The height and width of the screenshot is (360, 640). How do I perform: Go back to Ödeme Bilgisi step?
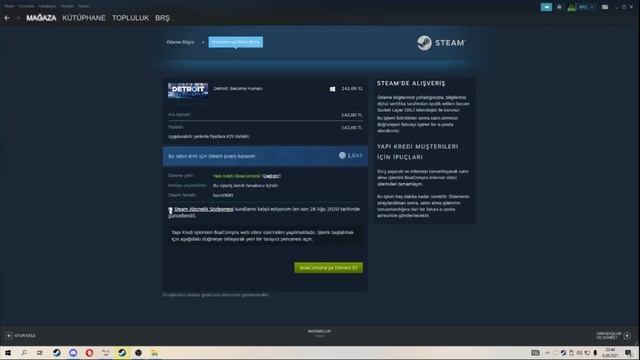180,42
